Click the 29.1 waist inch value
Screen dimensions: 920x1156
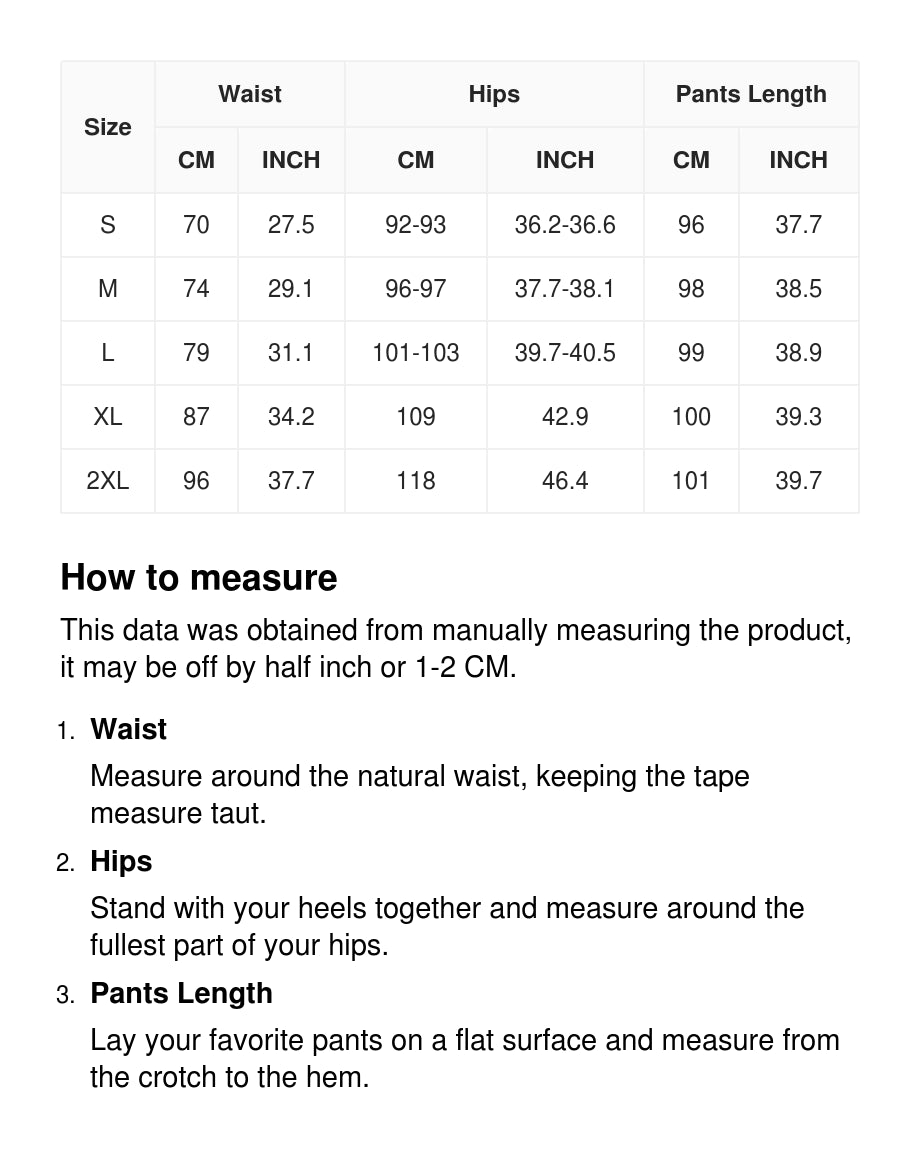[x=291, y=289]
